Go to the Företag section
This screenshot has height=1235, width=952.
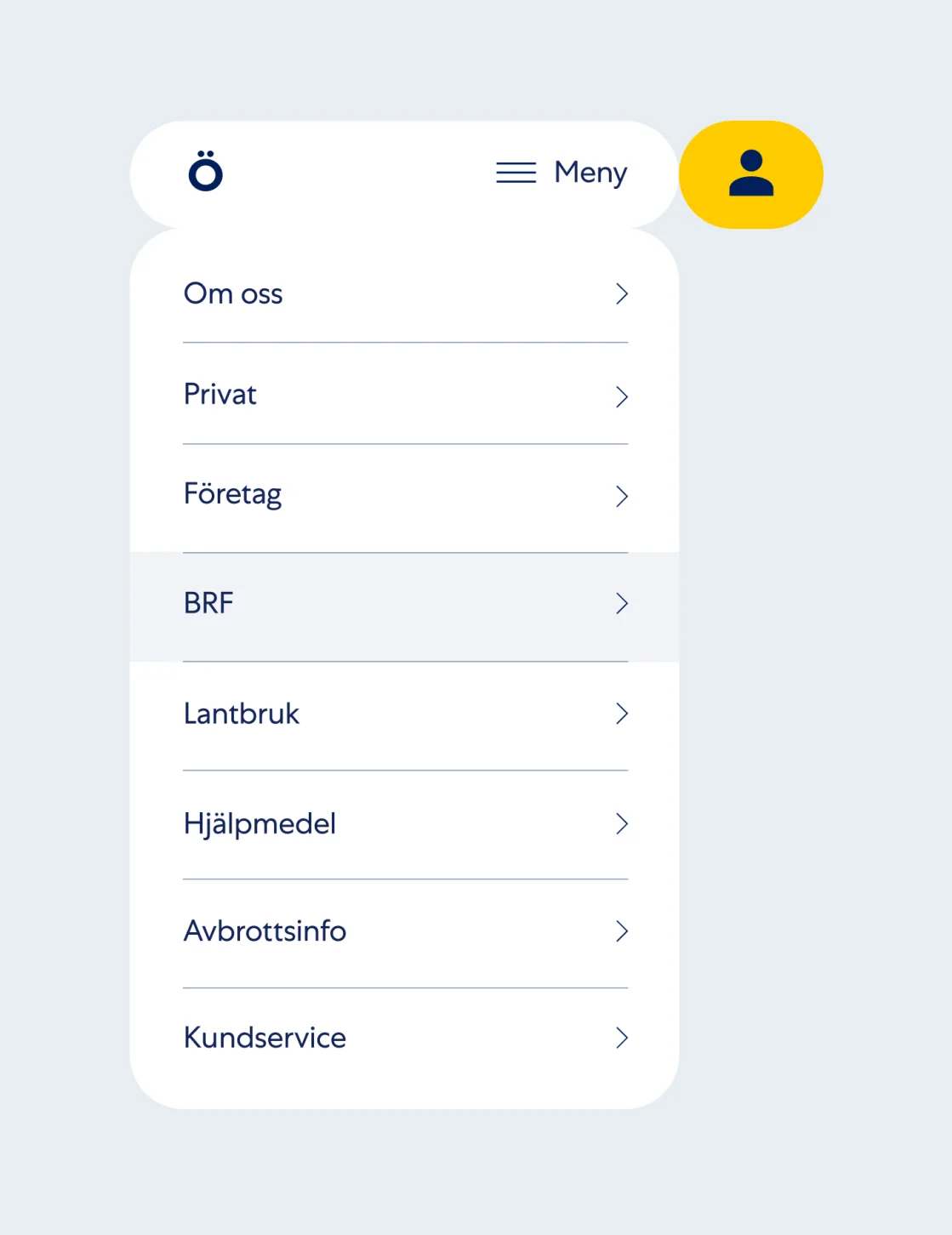[405, 498]
